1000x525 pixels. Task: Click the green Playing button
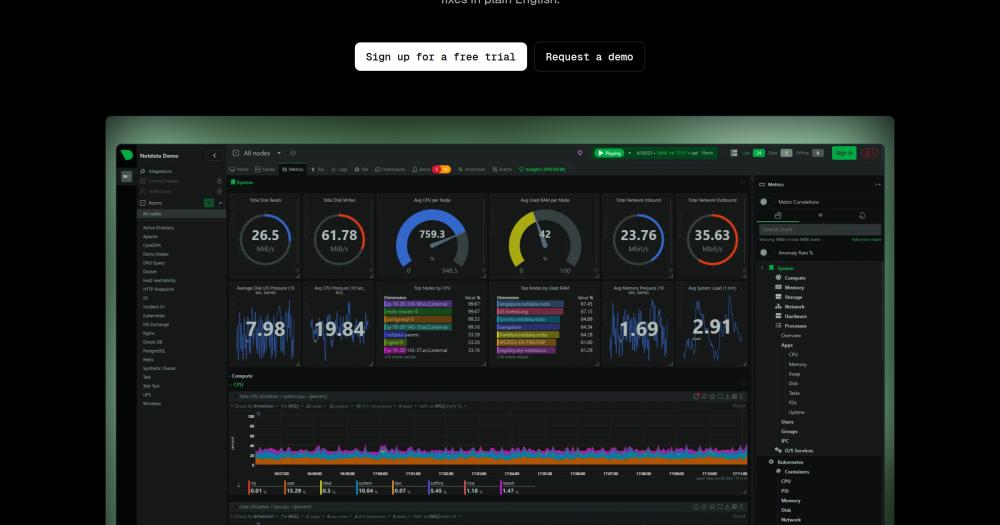609,153
